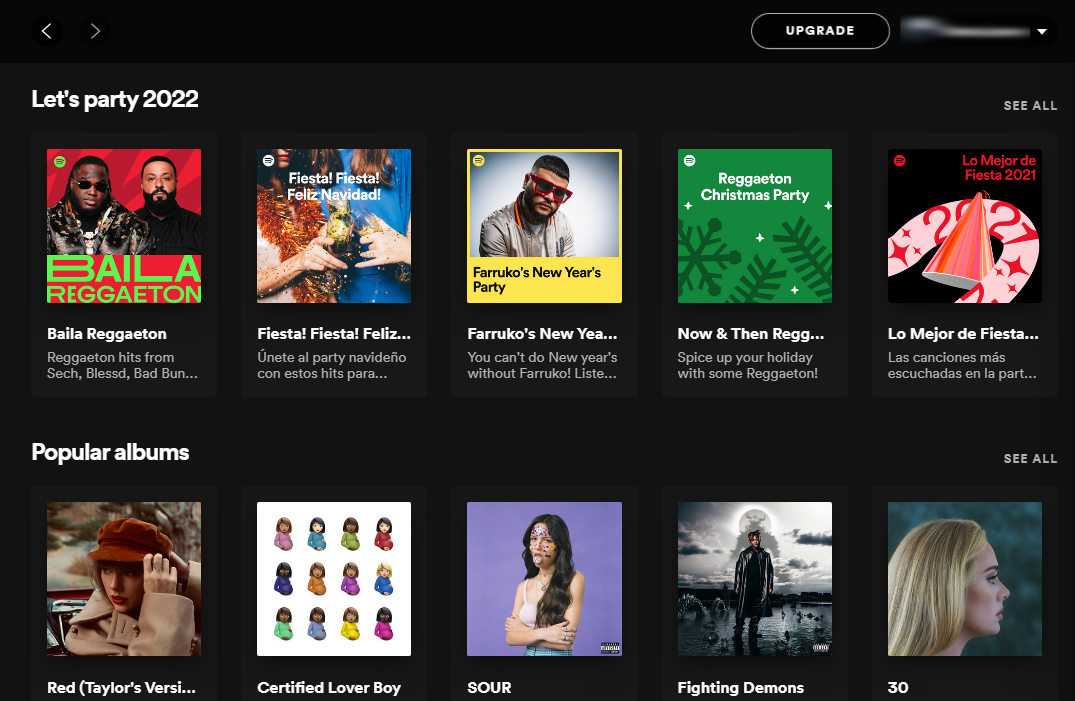Go forward with the right arrow
The height and width of the screenshot is (701, 1075).
pos(95,31)
